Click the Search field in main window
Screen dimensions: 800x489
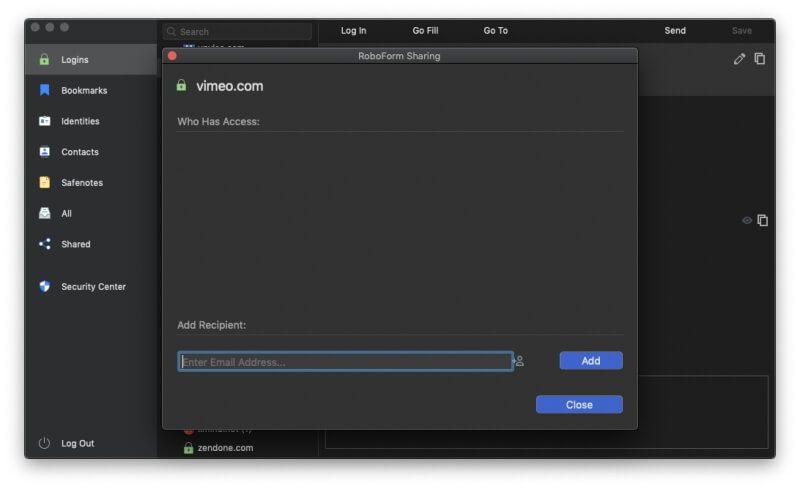238,32
